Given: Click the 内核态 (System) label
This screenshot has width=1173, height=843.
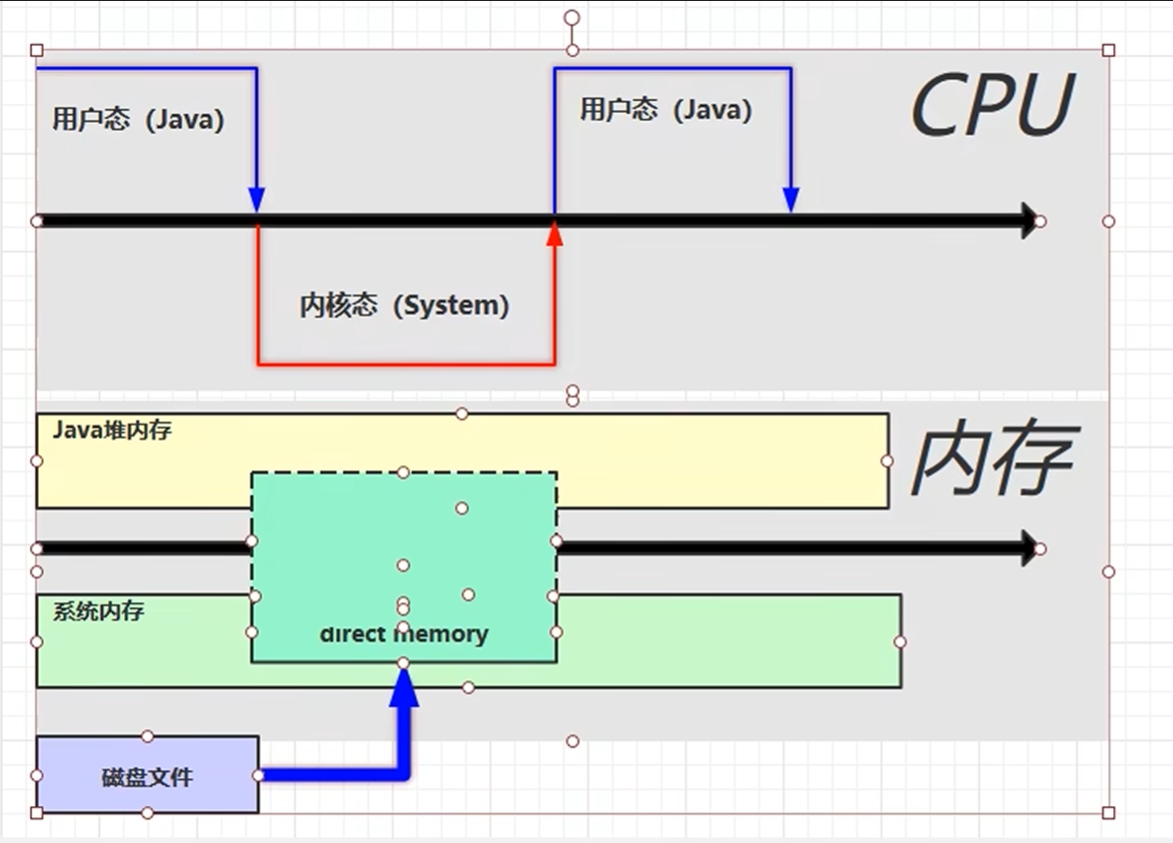Looking at the screenshot, I should (405, 305).
